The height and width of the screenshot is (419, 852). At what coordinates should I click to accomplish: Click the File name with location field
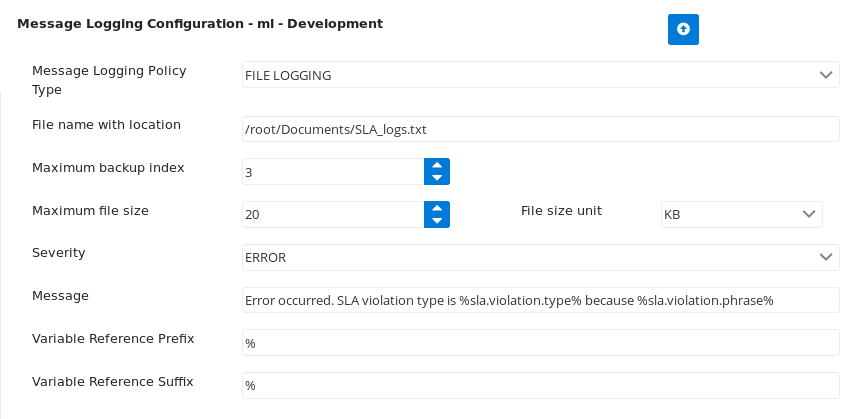pos(541,129)
